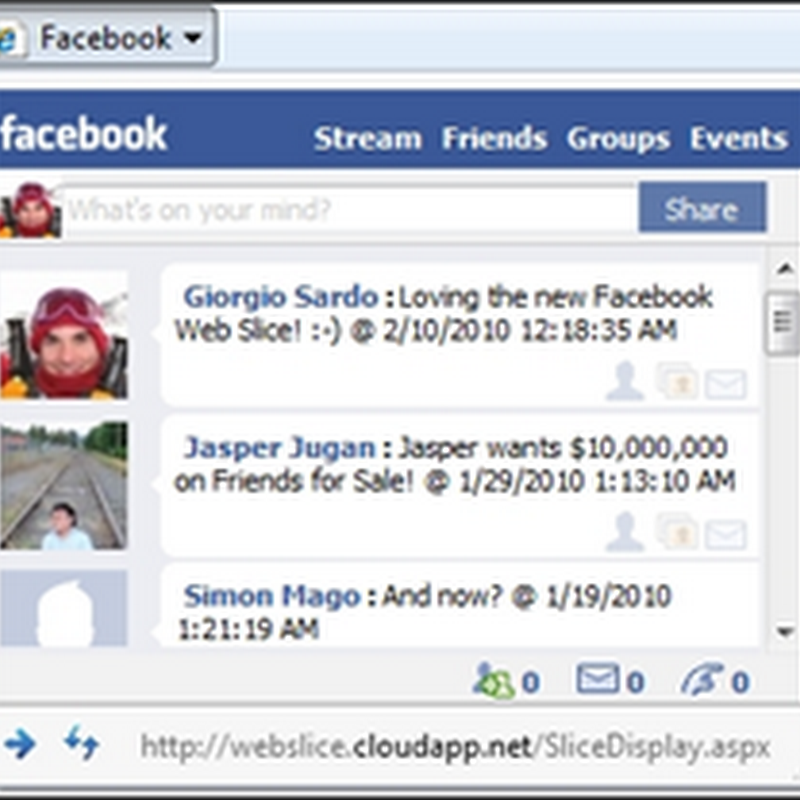
Task: Click the comment icon on Giorgio Sardo's post
Action: click(677, 380)
